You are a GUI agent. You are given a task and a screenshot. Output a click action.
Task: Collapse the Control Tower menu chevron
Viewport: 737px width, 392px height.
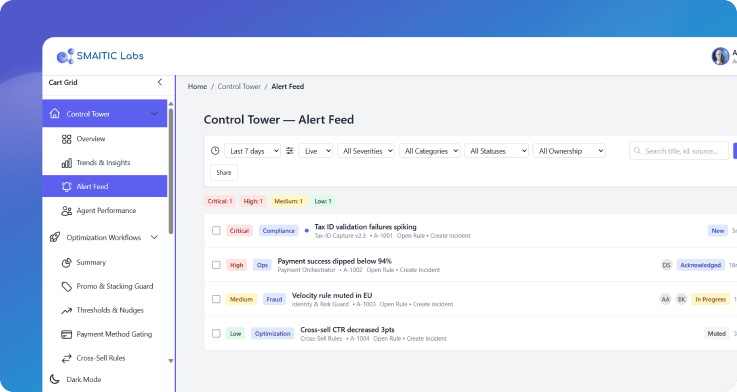154,114
